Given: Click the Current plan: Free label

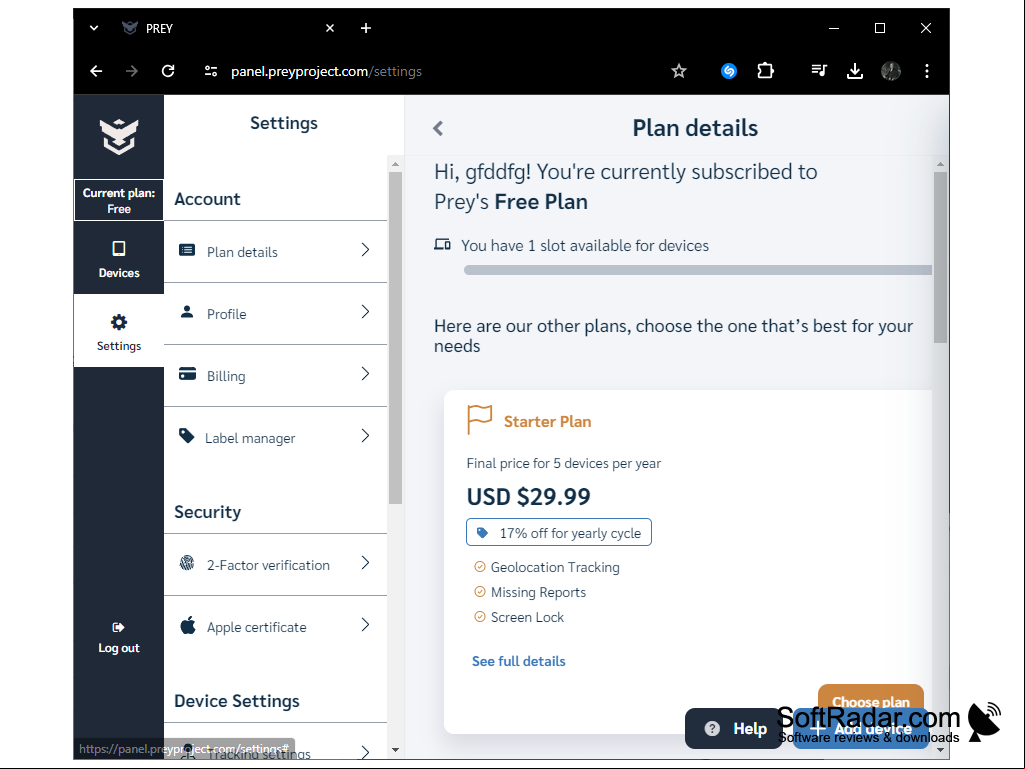Looking at the screenshot, I should pos(119,201).
